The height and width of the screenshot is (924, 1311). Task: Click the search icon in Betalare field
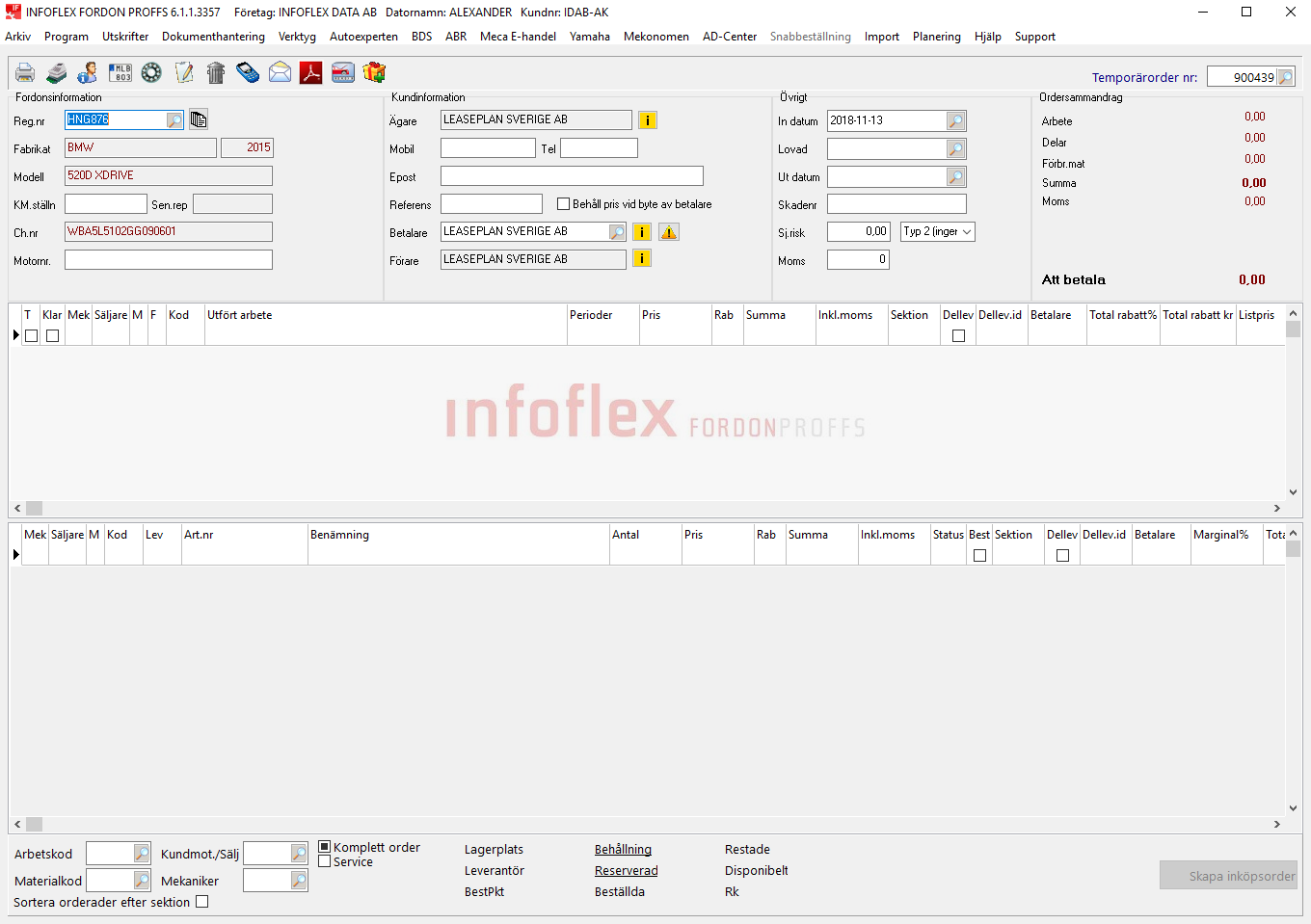[x=617, y=232]
